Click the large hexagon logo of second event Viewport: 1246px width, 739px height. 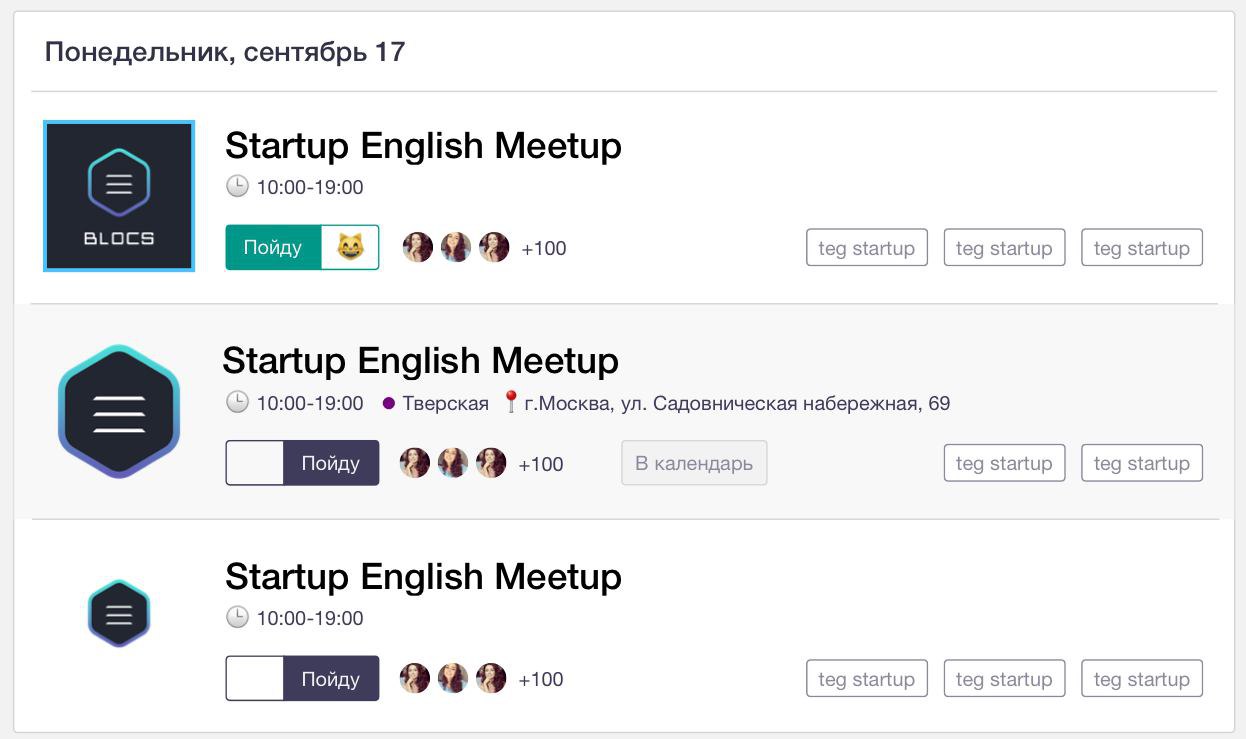pyautogui.click(x=119, y=411)
